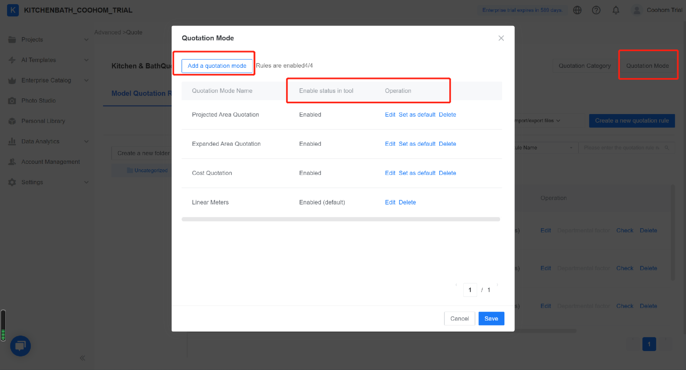Select the Photo Studio camera icon

coord(12,101)
